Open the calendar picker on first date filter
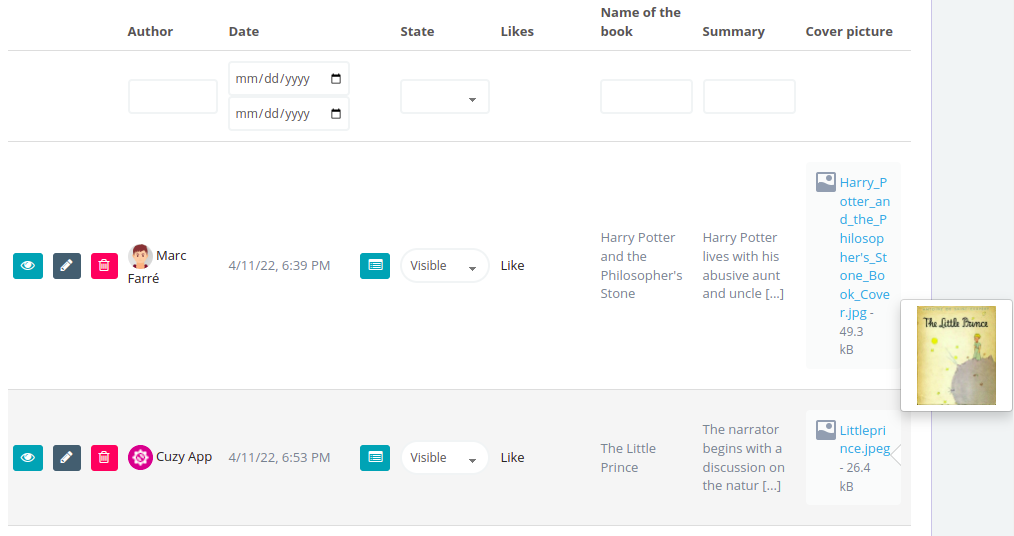1014x536 pixels. (336, 79)
